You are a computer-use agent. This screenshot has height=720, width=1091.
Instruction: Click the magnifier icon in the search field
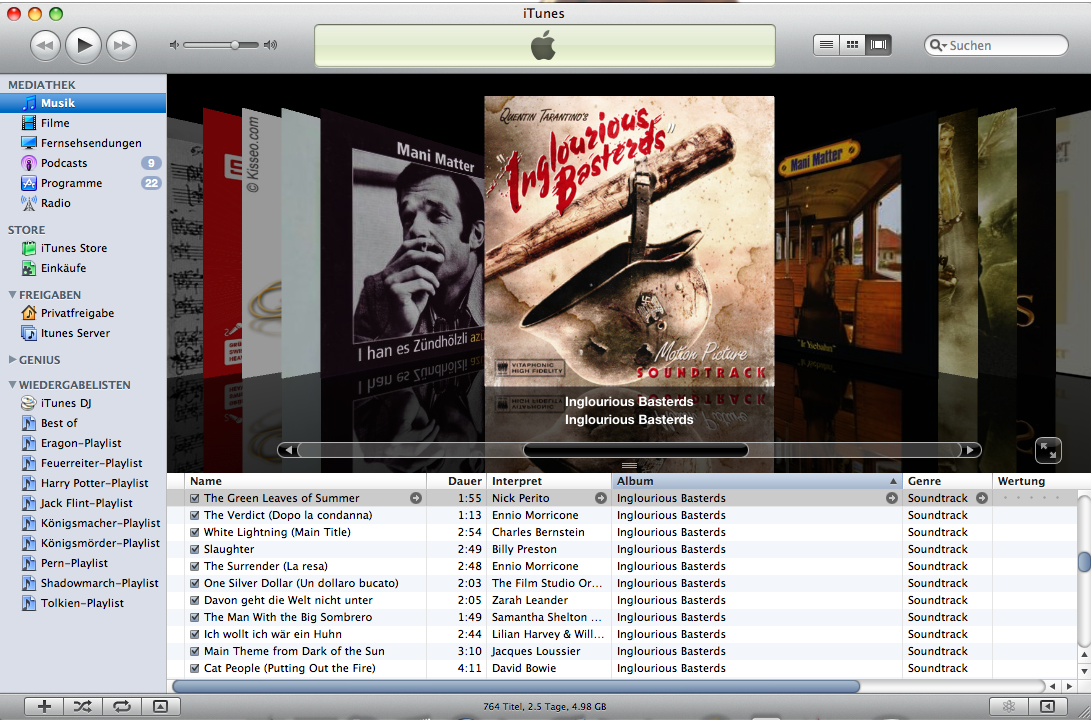tap(937, 45)
